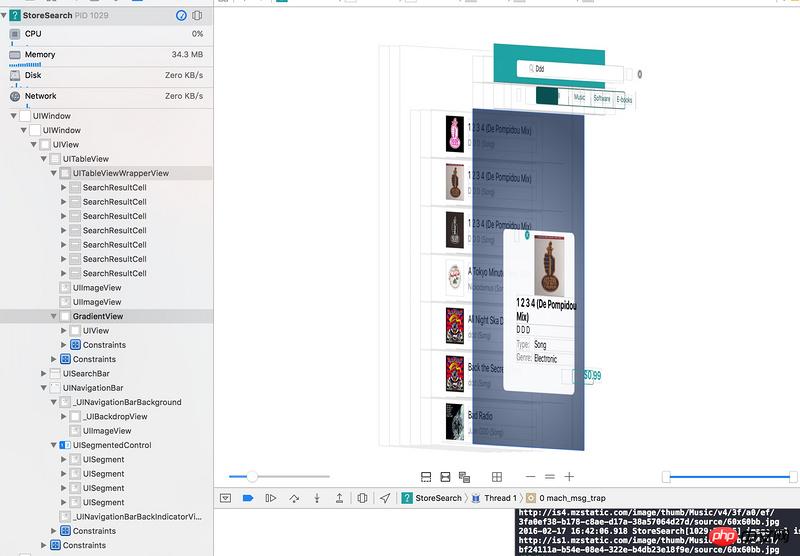Select UIImageView under _UINavigationBarBackground
The image size is (800, 556).
click(107, 431)
